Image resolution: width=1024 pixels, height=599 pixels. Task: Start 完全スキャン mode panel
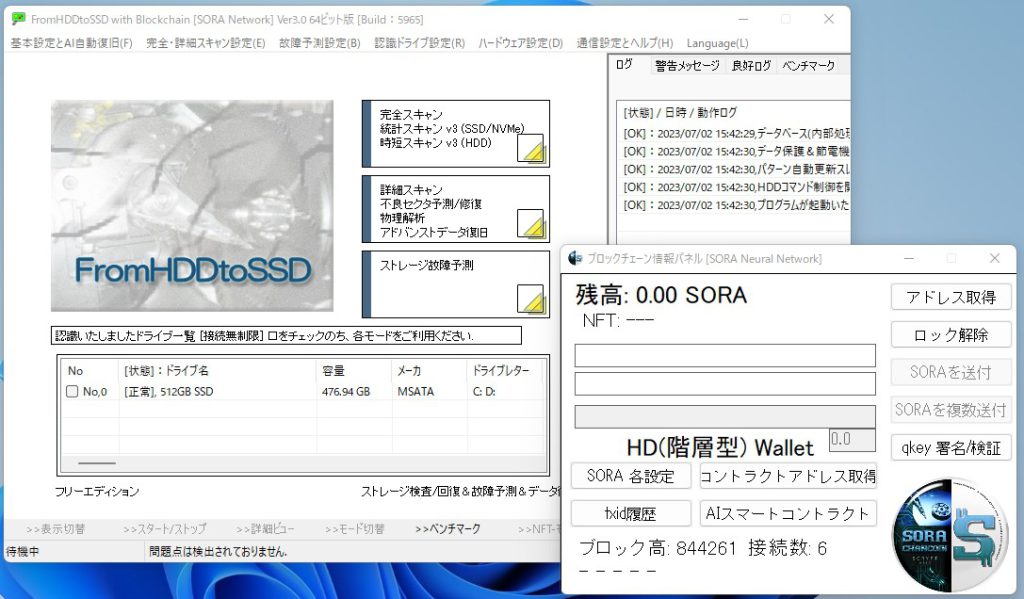(456, 134)
